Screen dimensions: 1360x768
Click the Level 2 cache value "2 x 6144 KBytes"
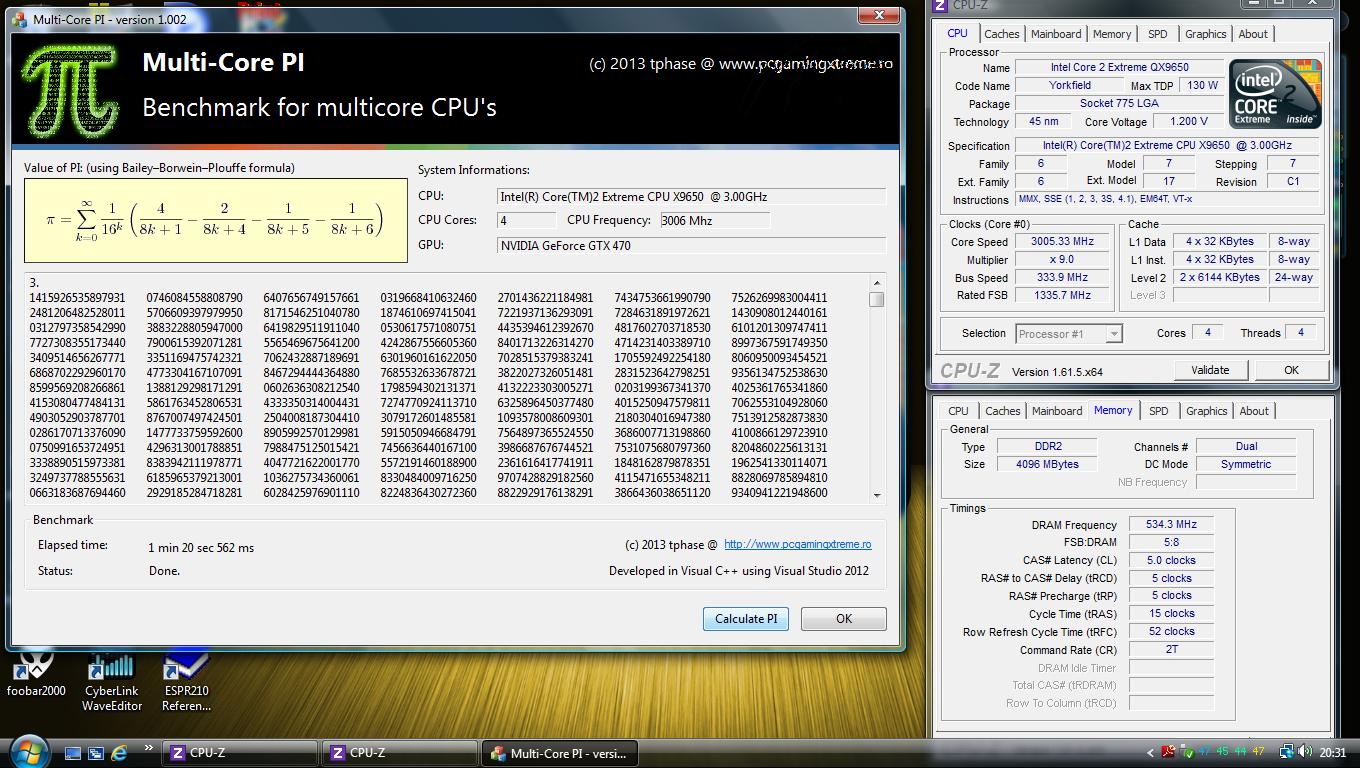[1219, 278]
